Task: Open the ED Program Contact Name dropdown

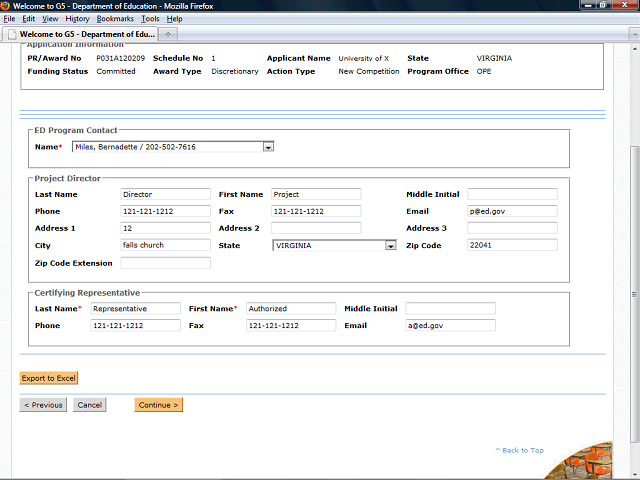Action: pyautogui.click(x=268, y=147)
